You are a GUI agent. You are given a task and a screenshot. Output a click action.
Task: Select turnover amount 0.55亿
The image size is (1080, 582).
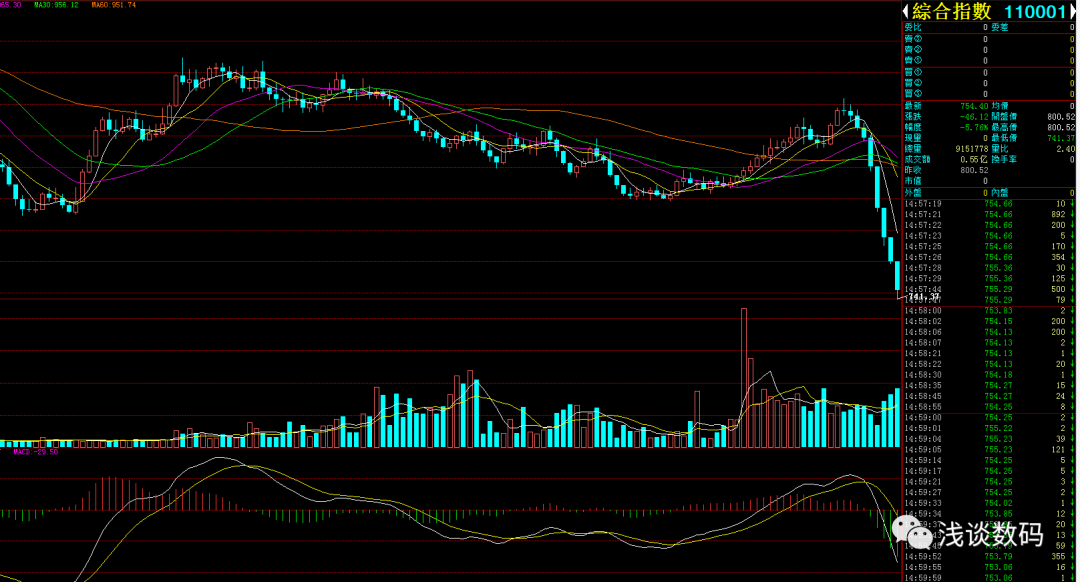(974, 160)
